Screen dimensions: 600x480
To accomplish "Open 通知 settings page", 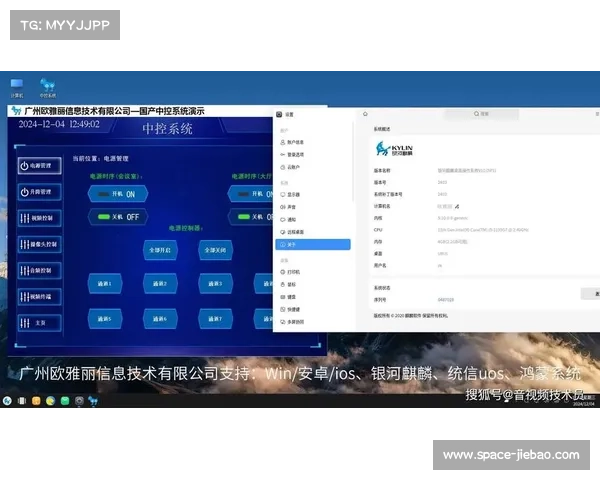I will coord(313,220).
